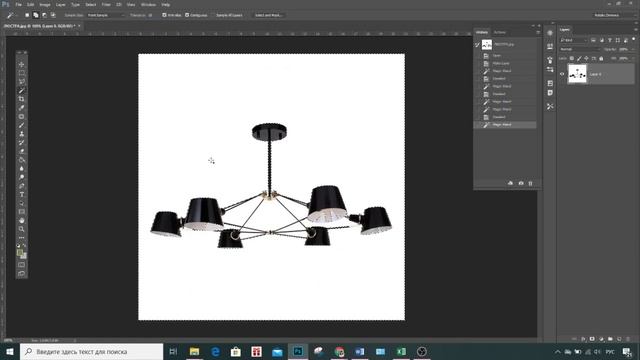
Task: Open the Sample Size dropdown
Action: pos(105,15)
